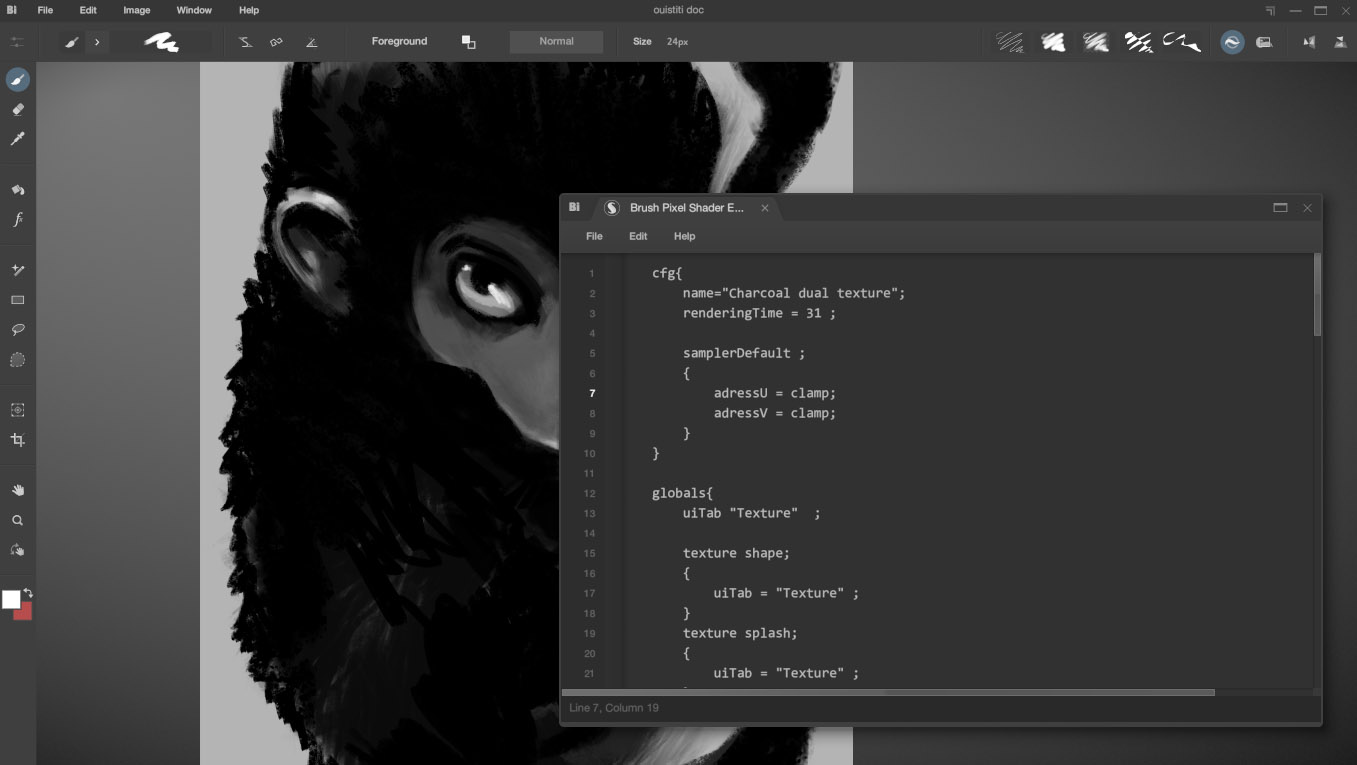This screenshot has height=765, width=1357.
Task: Choose the zebra-striped stroke brush preset
Action: [1138, 42]
